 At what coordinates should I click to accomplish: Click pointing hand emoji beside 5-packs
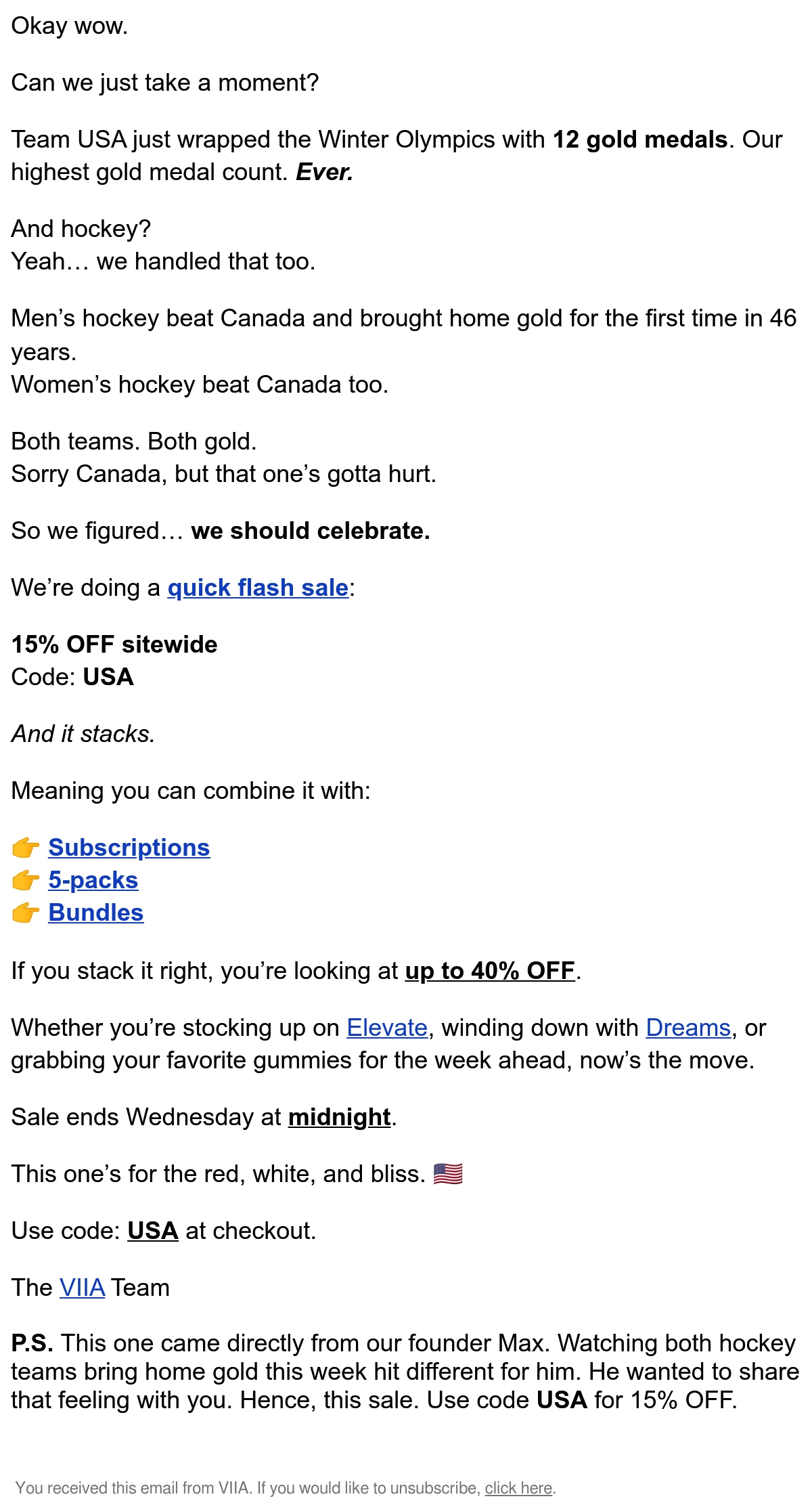click(26, 880)
